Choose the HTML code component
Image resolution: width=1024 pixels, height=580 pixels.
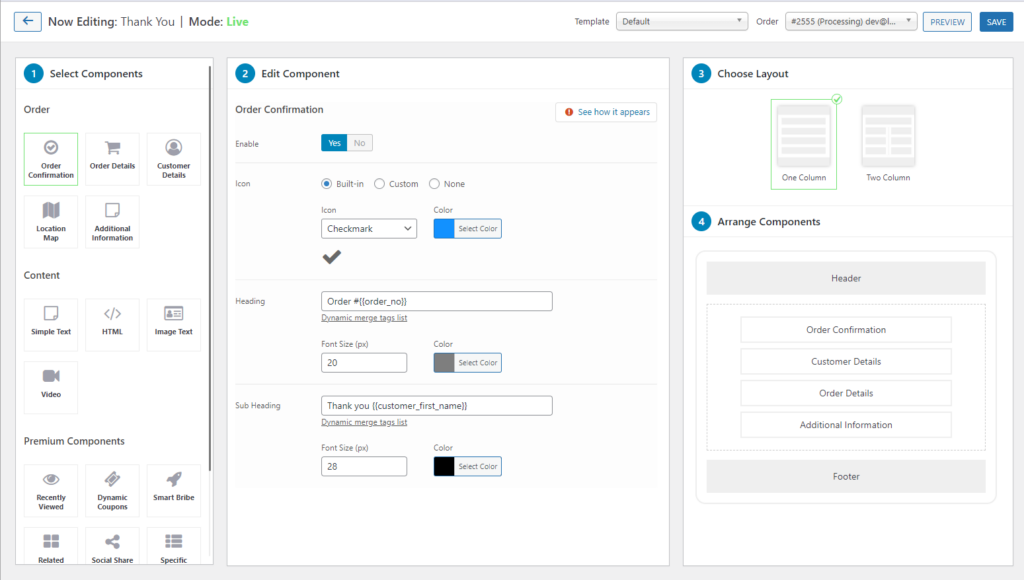pyautogui.click(x=112, y=325)
